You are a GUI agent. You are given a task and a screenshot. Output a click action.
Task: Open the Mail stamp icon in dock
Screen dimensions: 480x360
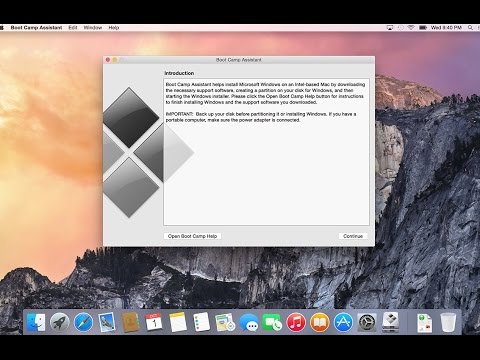(x=107, y=322)
